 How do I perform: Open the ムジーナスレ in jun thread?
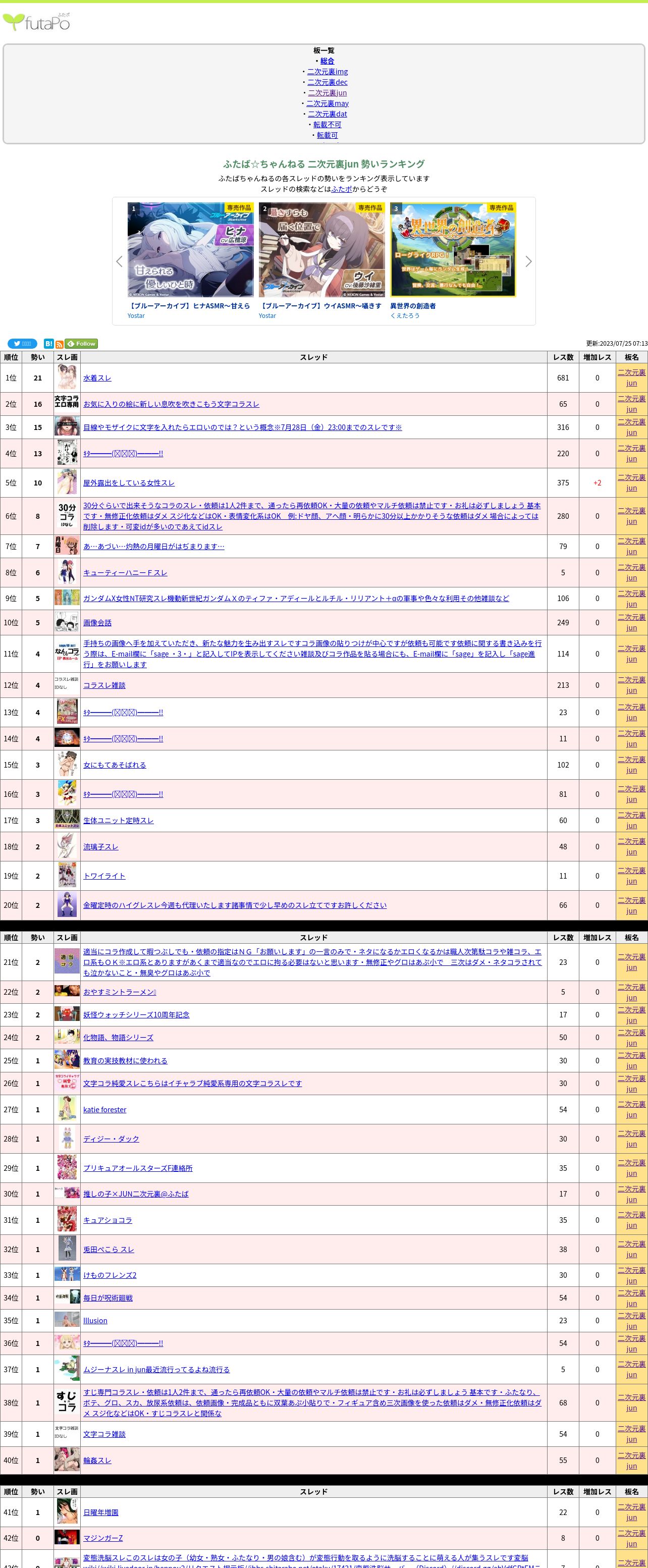pyautogui.click(x=156, y=1370)
